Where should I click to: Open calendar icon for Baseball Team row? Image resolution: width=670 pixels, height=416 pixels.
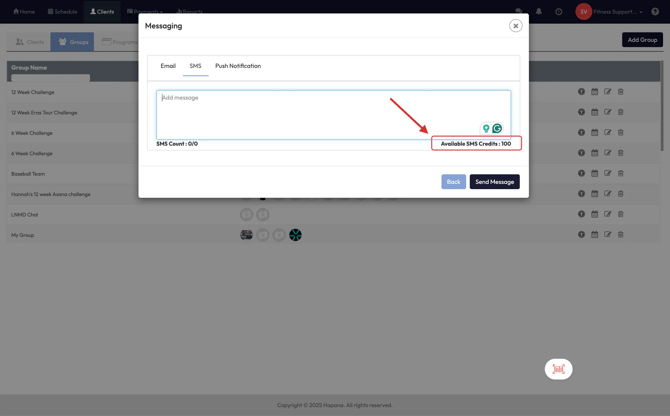[x=594, y=174]
